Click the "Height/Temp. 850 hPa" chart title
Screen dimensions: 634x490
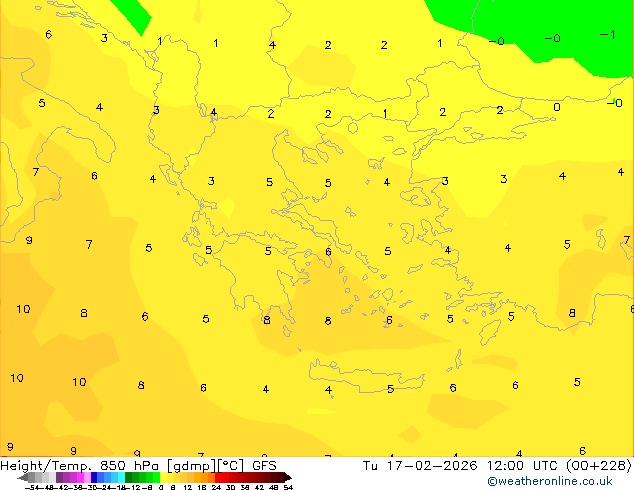[79, 466]
